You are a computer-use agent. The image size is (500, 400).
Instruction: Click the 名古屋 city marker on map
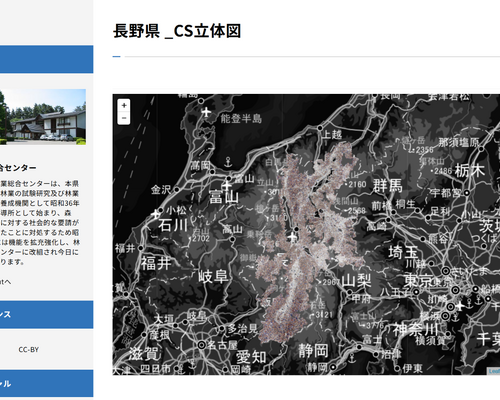click(x=201, y=345)
